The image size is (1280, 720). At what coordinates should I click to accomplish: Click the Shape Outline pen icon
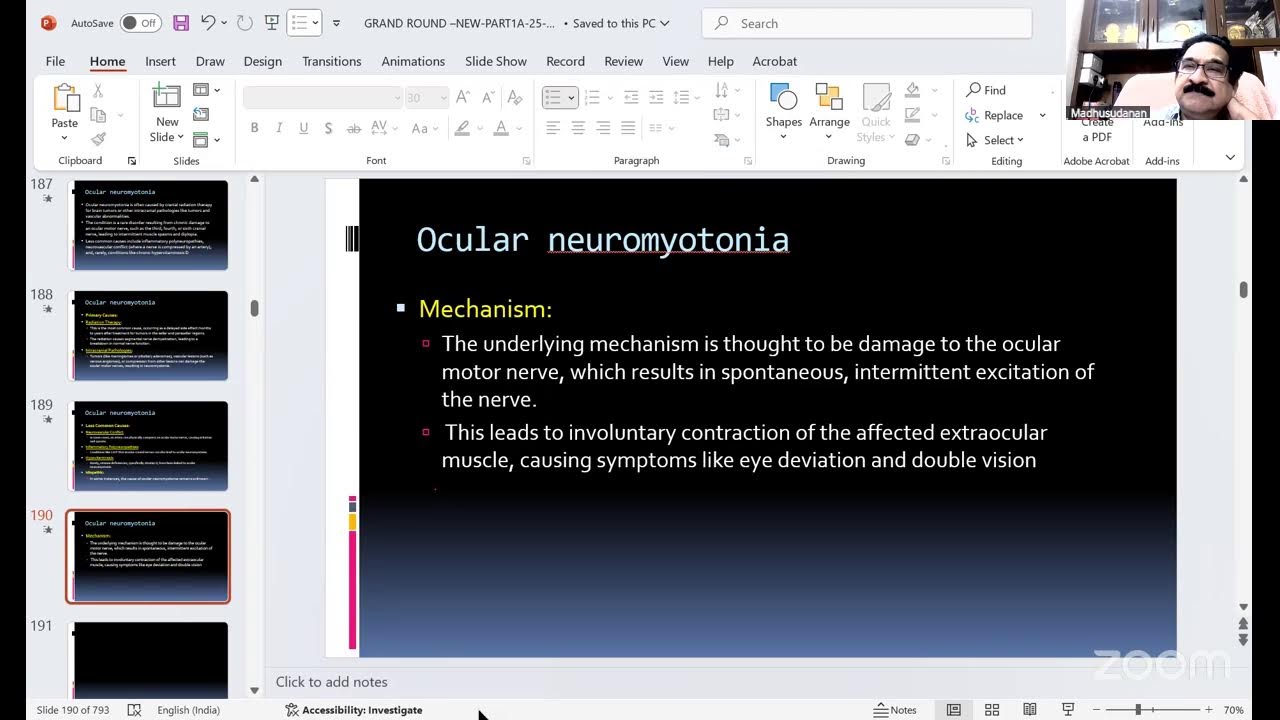tap(912, 115)
